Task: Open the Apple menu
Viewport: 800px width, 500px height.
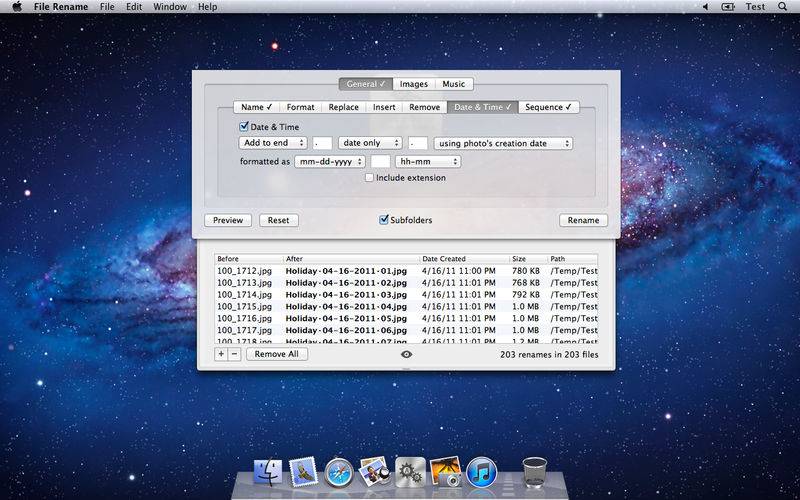Action: click(17, 7)
